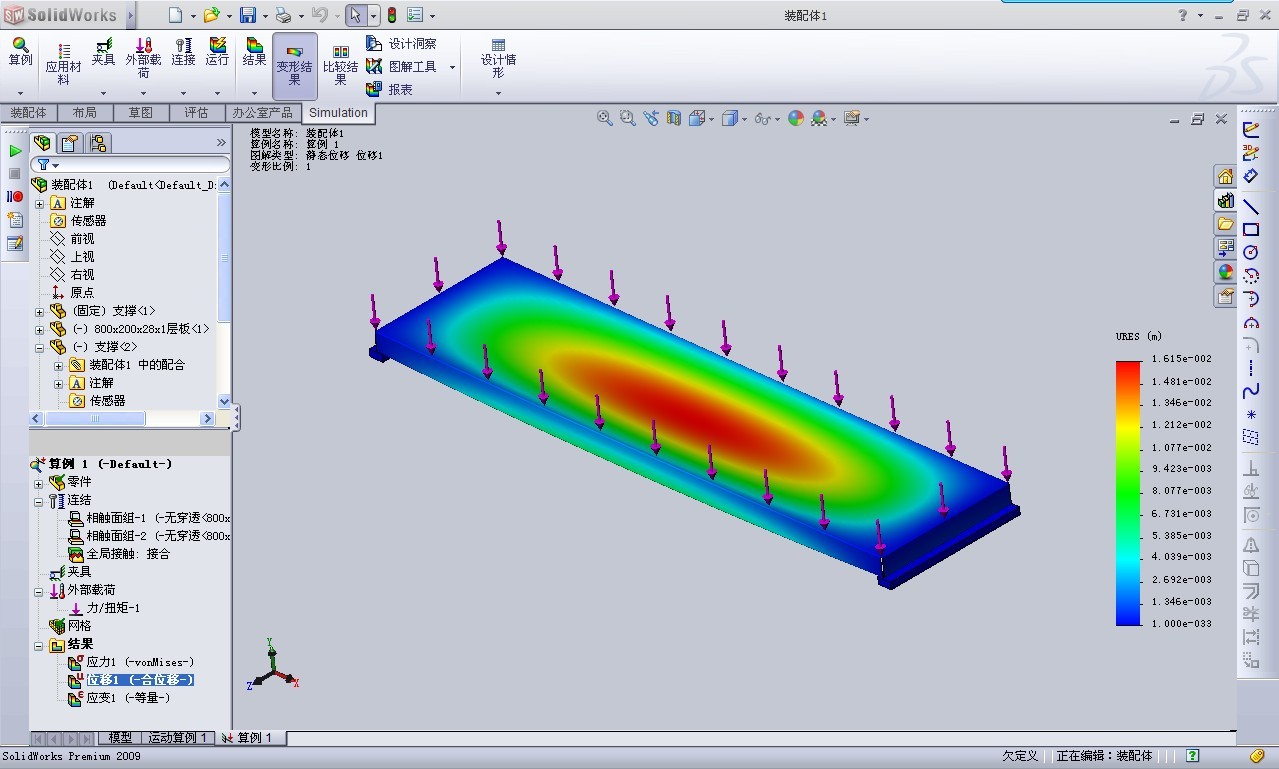Click the Rebuild traffic light icon
This screenshot has height=769, width=1279.
coord(392,15)
